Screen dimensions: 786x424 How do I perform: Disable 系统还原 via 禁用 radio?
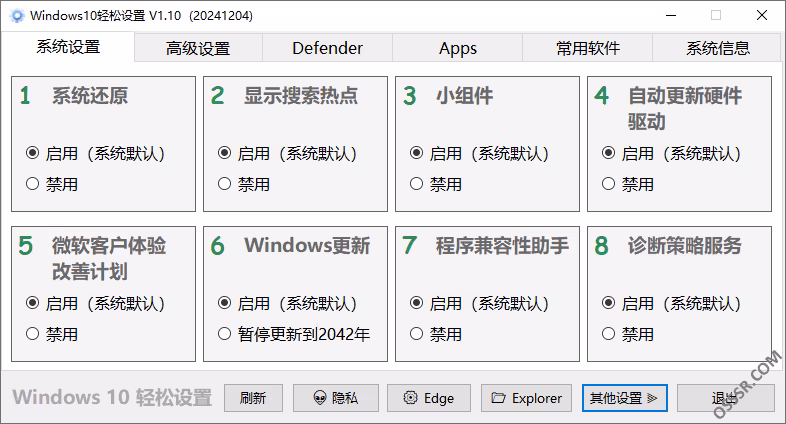tap(33, 184)
